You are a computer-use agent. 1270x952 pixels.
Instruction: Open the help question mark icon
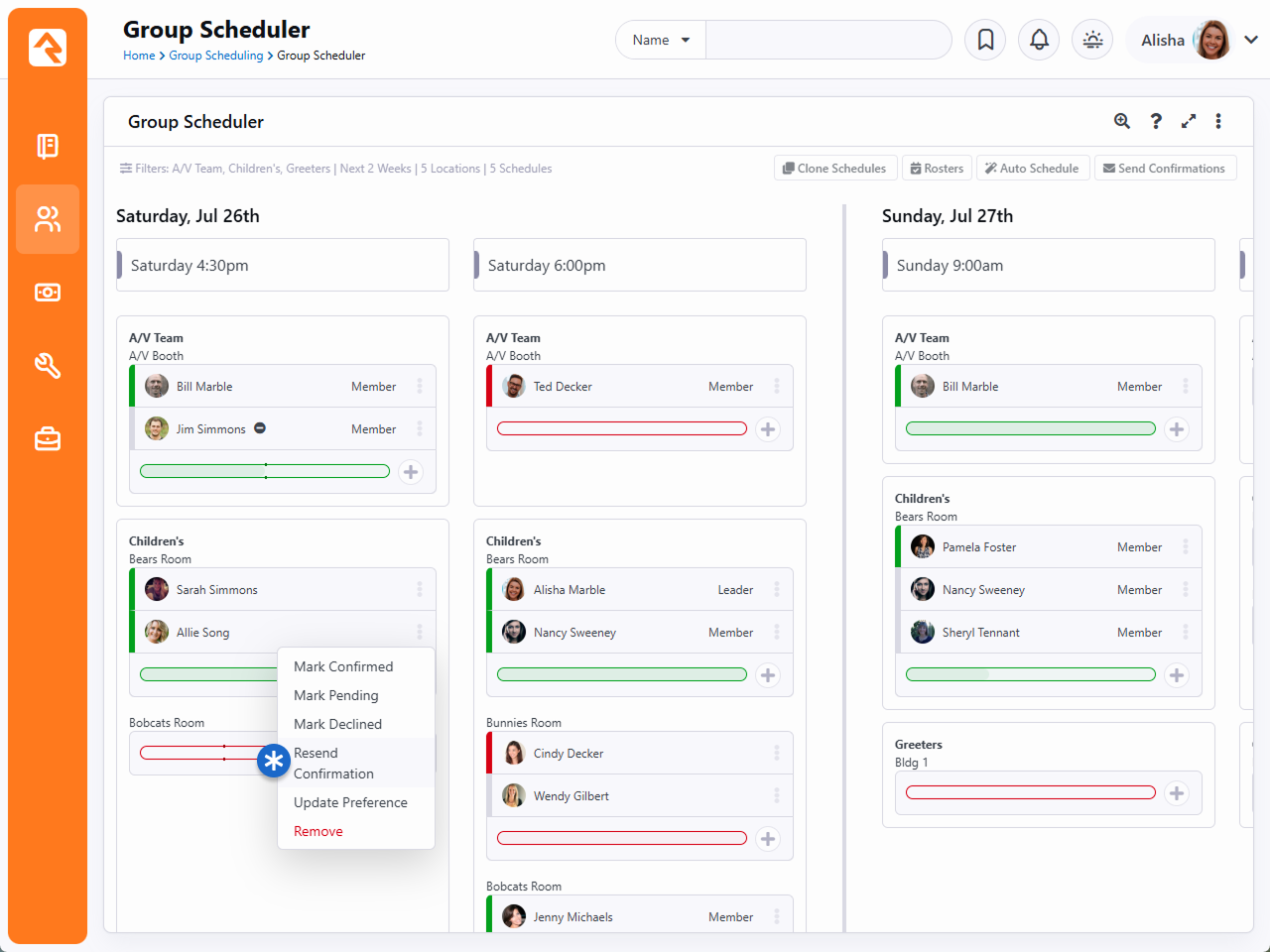click(1156, 121)
